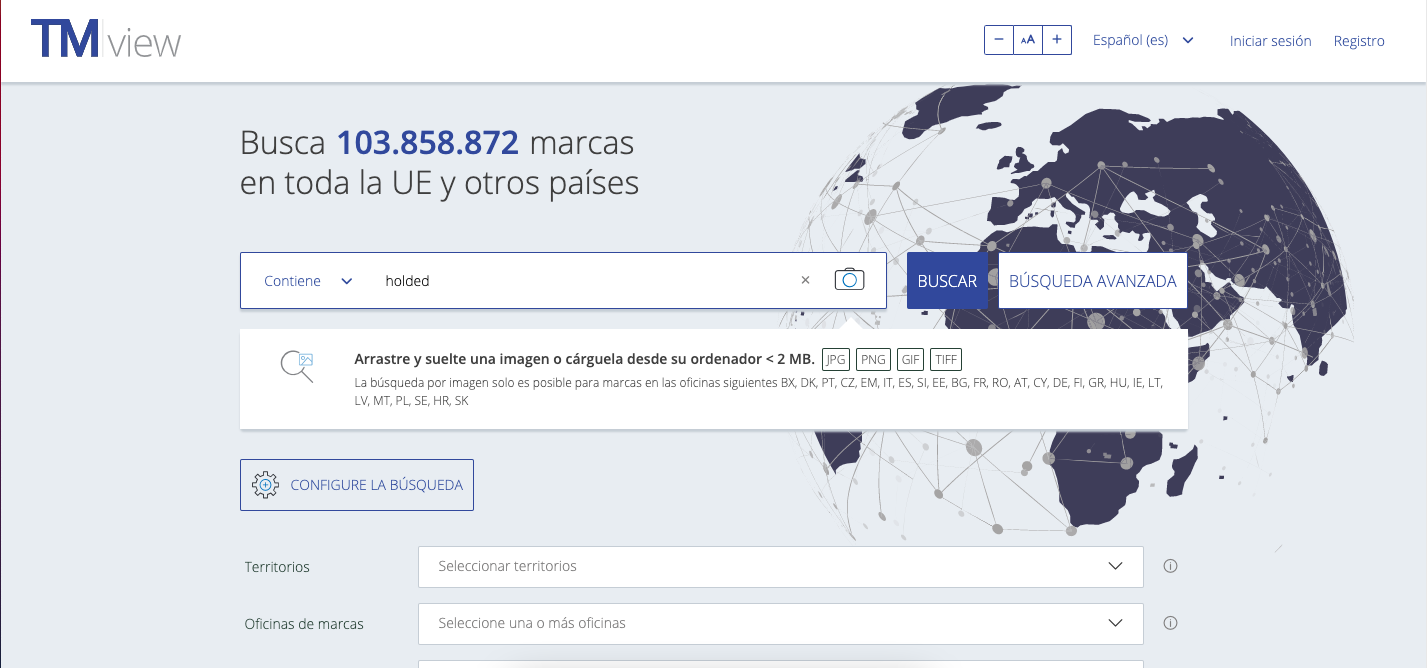Click Registro link
Screen dimensions: 1427x668
(1359, 41)
